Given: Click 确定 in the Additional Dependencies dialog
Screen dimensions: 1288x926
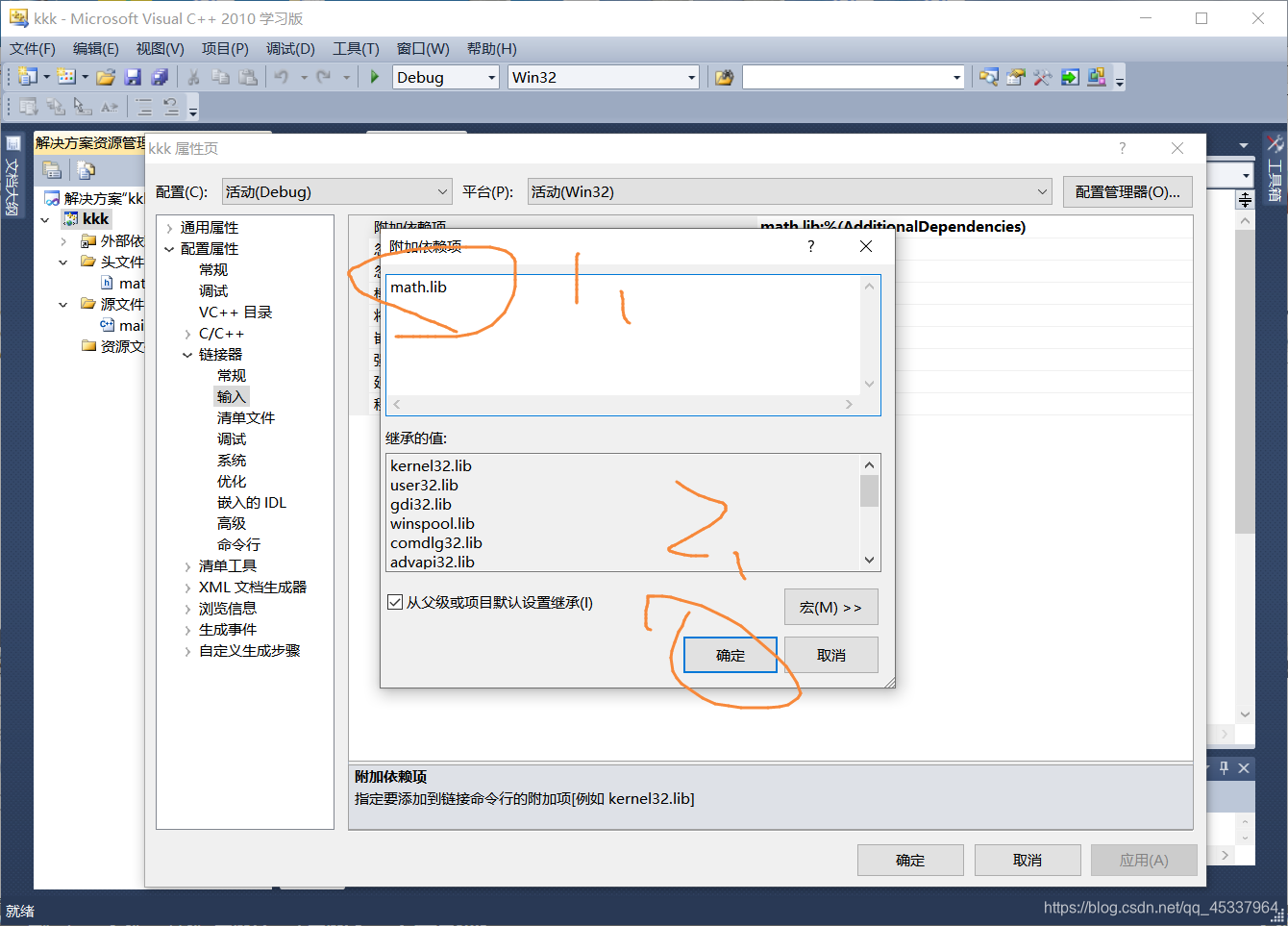Looking at the screenshot, I should (731, 655).
